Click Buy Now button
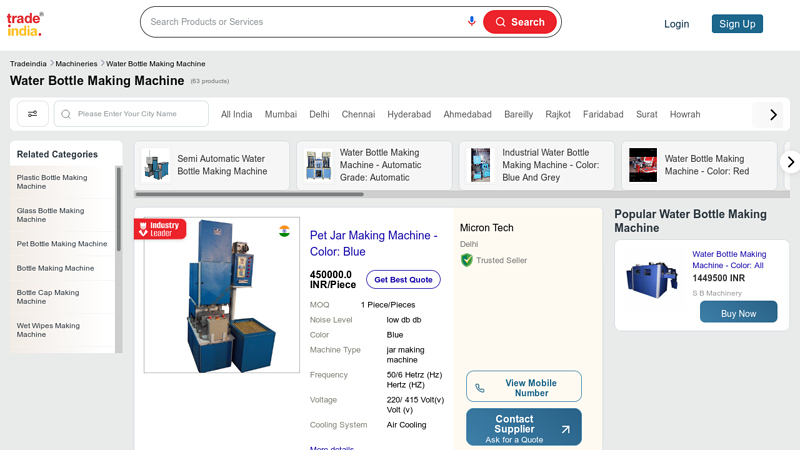Image resolution: width=800 pixels, height=450 pixels. click(738, 312)
